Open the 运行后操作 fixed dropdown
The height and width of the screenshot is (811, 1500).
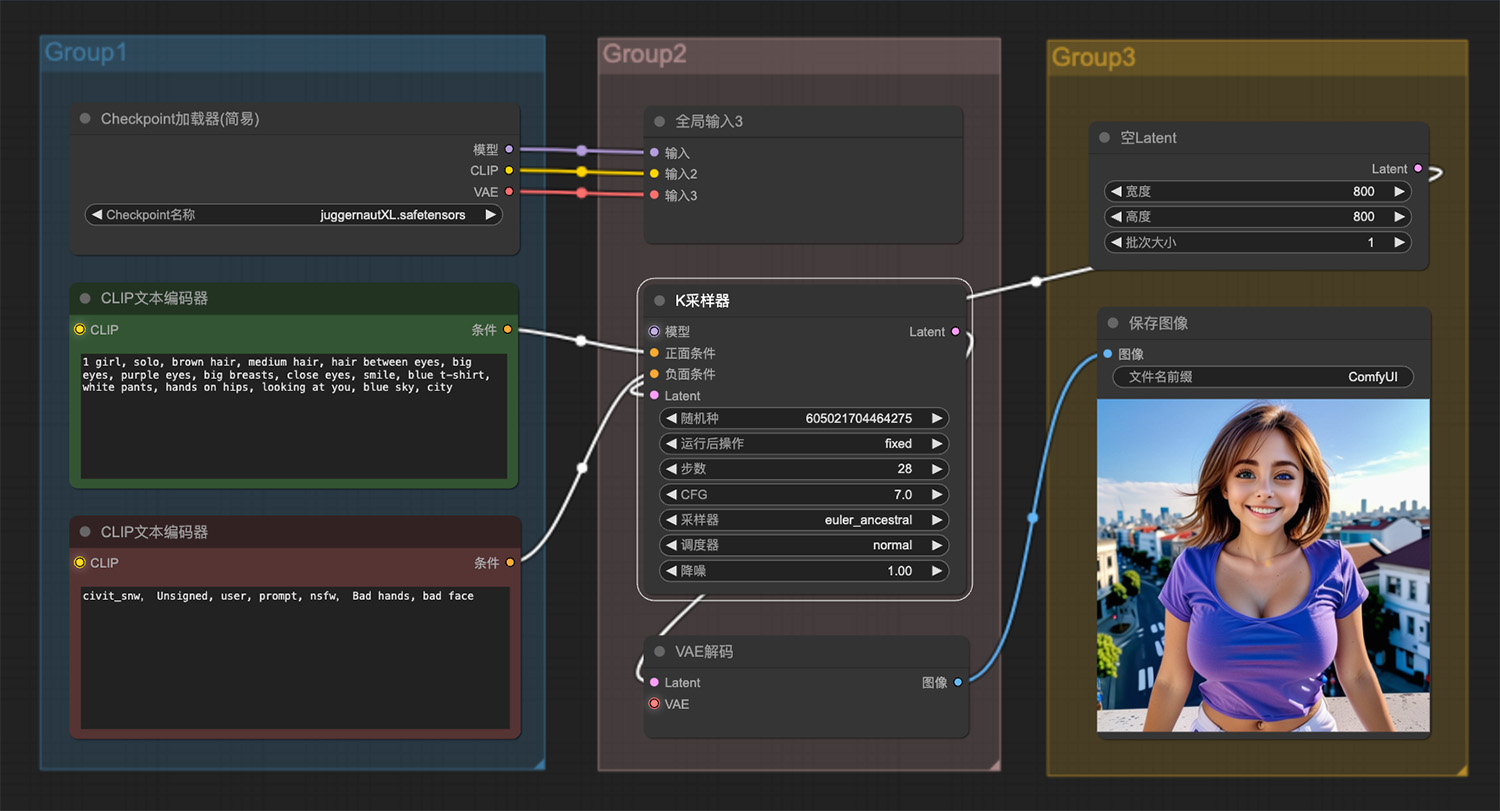click(804, 443)
